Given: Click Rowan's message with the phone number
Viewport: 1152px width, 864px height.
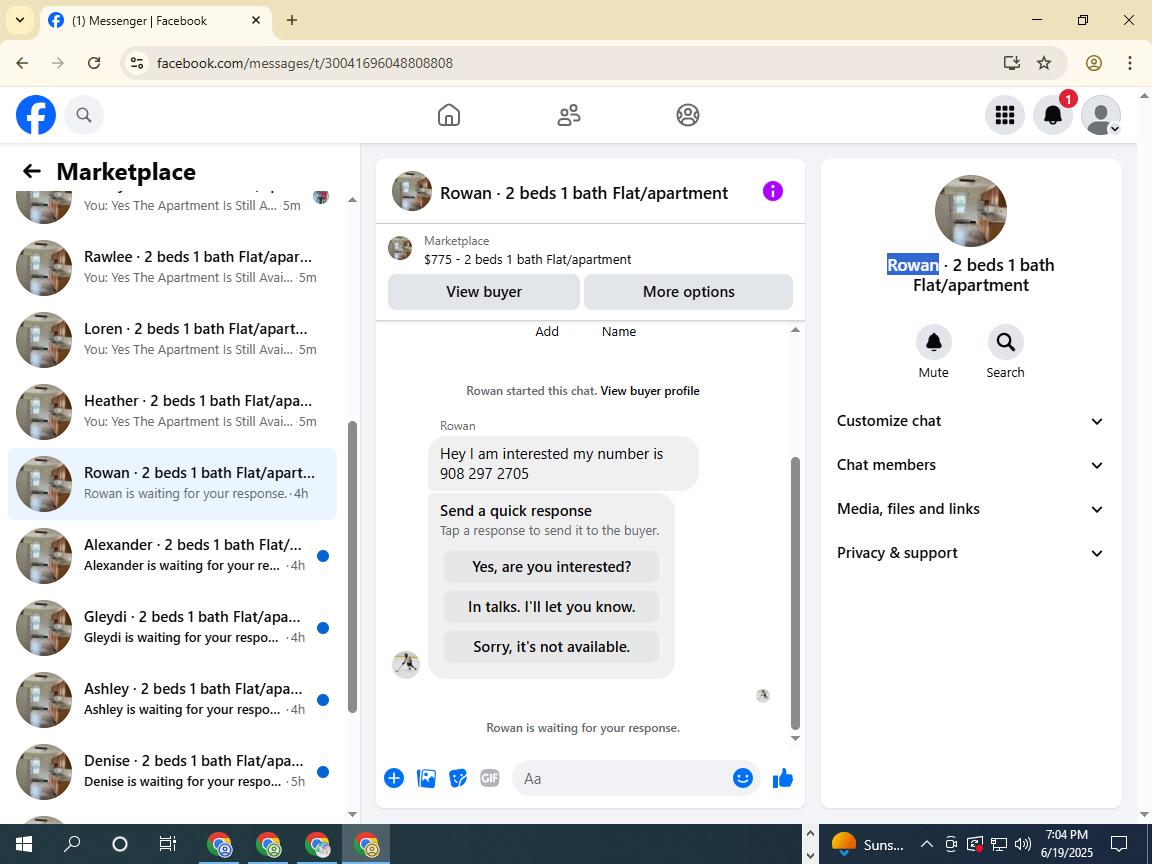Looking at the screenshot, I should point(563,464).
